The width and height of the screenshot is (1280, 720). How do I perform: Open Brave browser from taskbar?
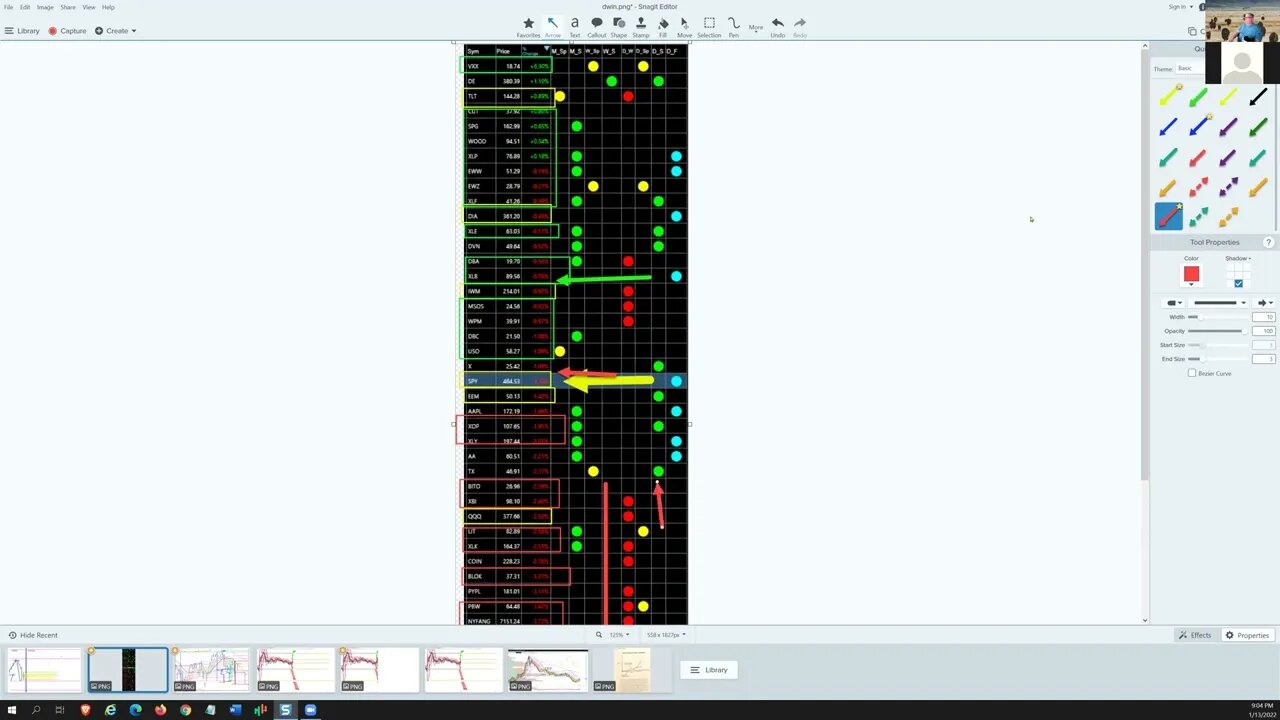(86, 710)
